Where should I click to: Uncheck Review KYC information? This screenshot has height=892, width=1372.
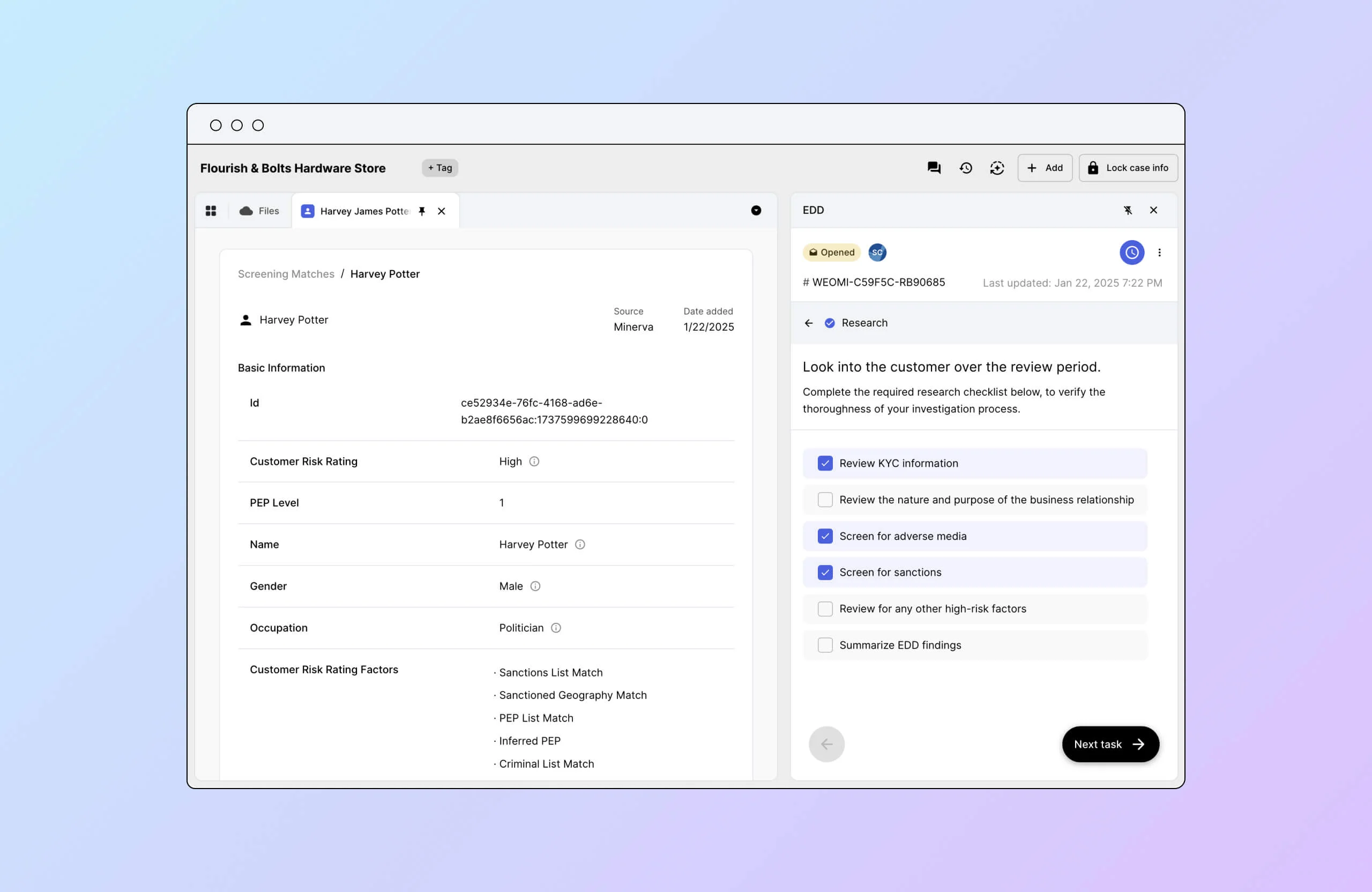point(825,464)
